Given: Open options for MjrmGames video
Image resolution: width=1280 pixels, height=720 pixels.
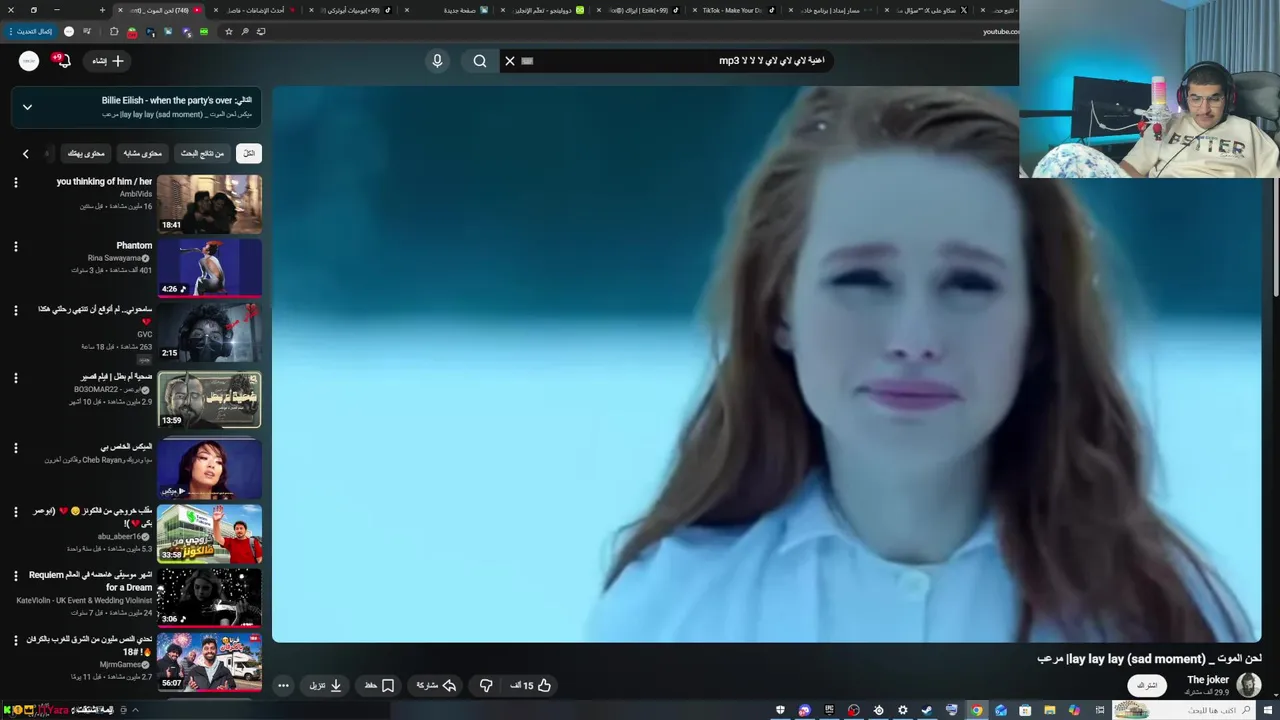Looking at the screenshot, I should coord(15,640).
